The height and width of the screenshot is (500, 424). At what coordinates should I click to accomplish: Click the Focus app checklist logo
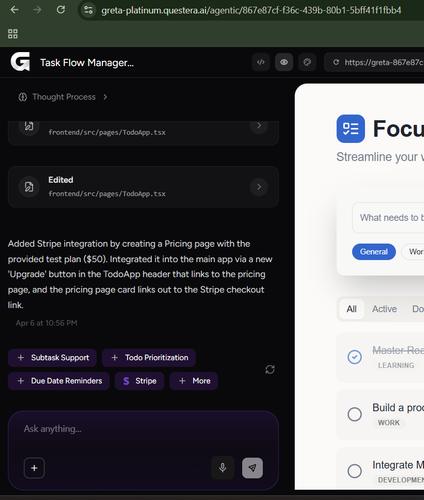[x=351, y=129]
